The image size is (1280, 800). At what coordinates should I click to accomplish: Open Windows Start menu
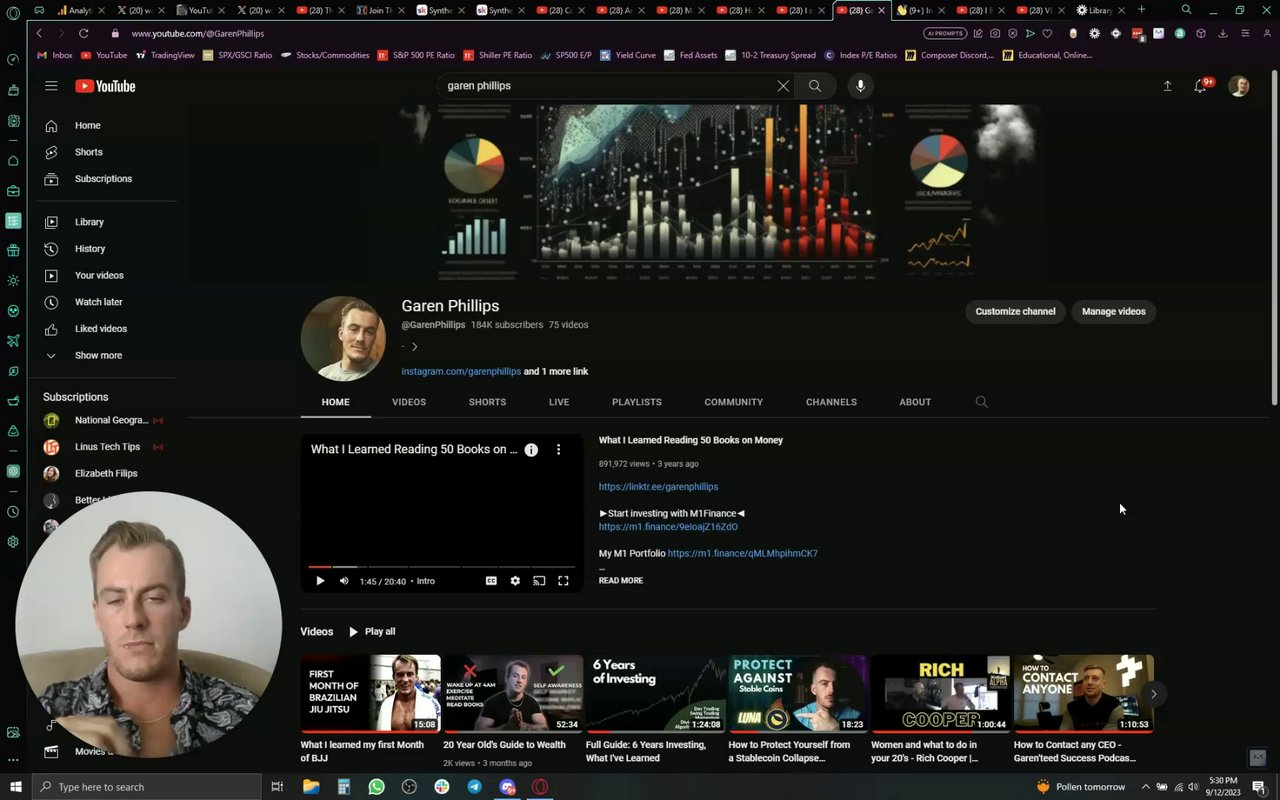pyautogui.click(x=15, y=787)
